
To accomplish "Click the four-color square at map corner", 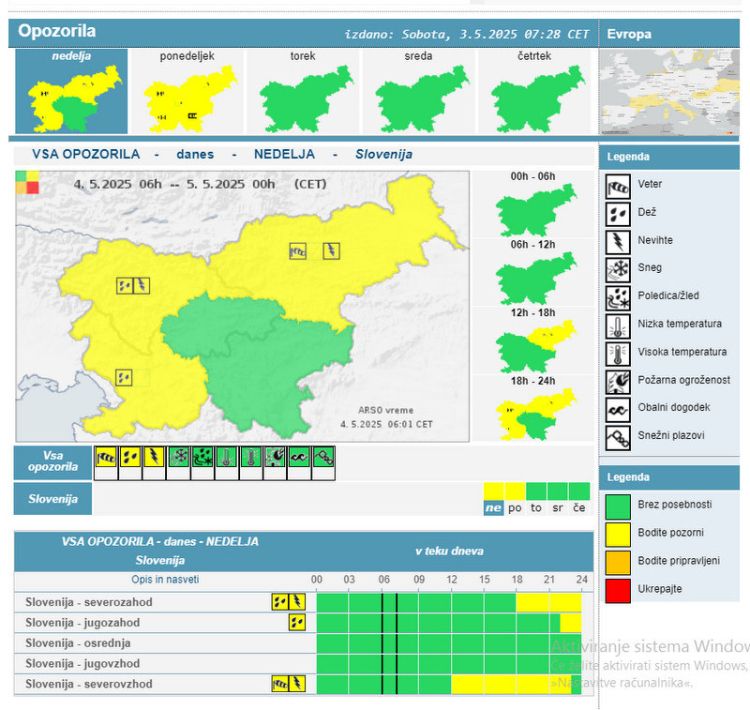I will [x=27, y=182].
